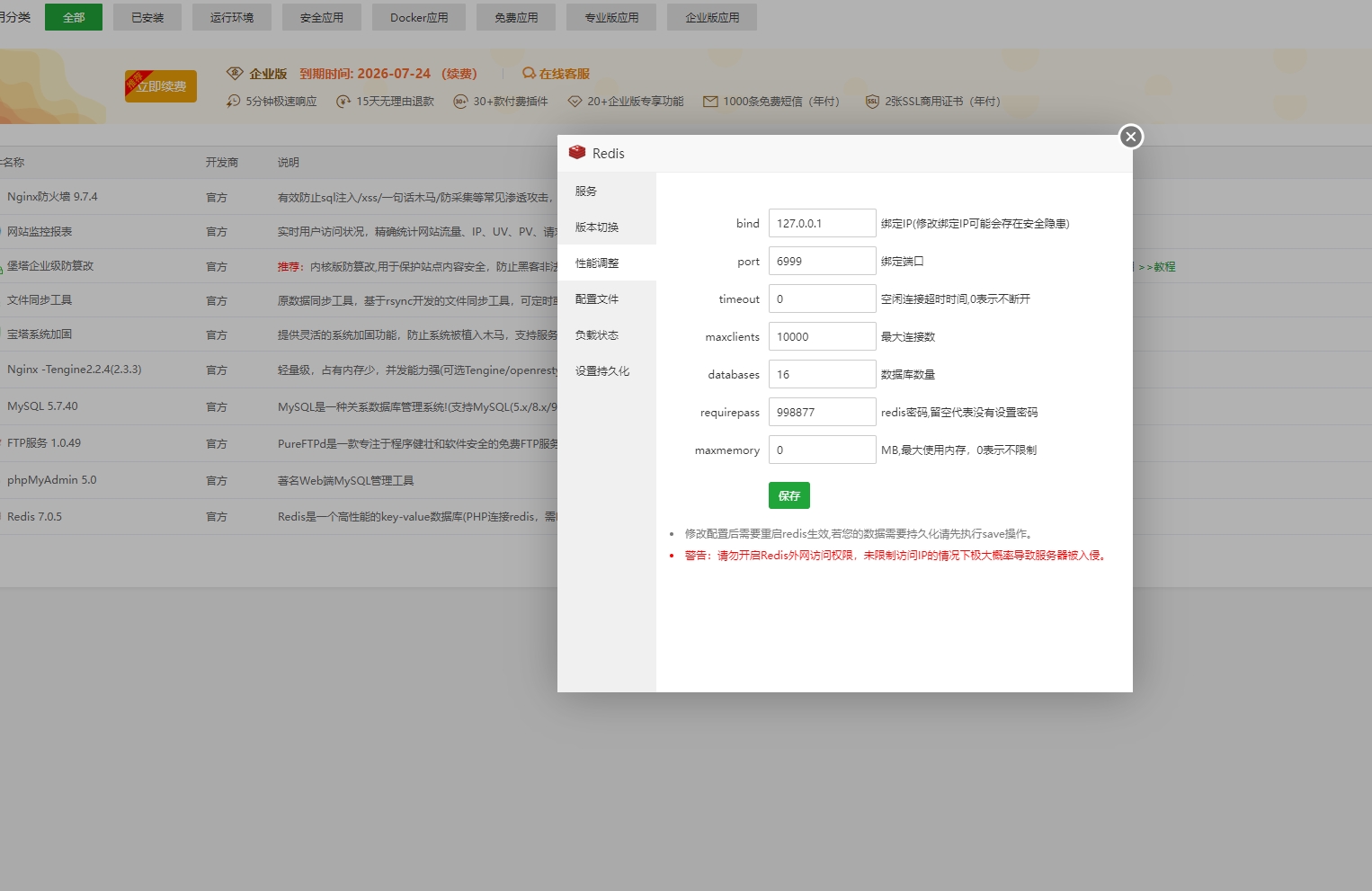Click the SSL badge icon for 2张SSL商用证书
Viewport: 1372px width, 891px height.
point(872,102)
